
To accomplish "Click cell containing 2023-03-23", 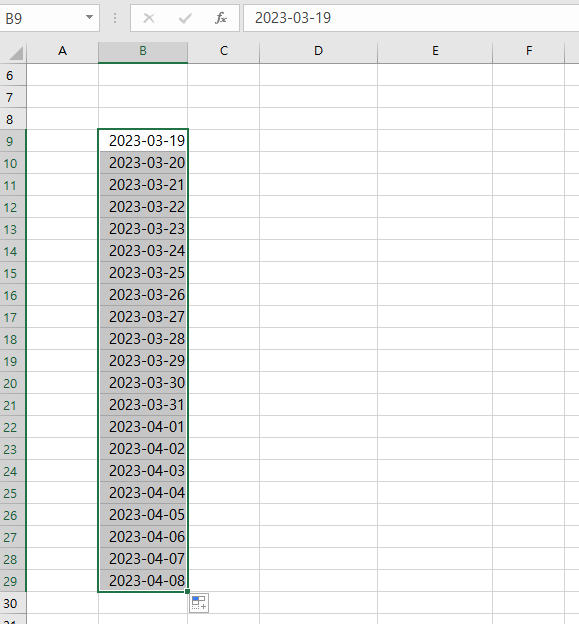I will click(x=143, y=229).
